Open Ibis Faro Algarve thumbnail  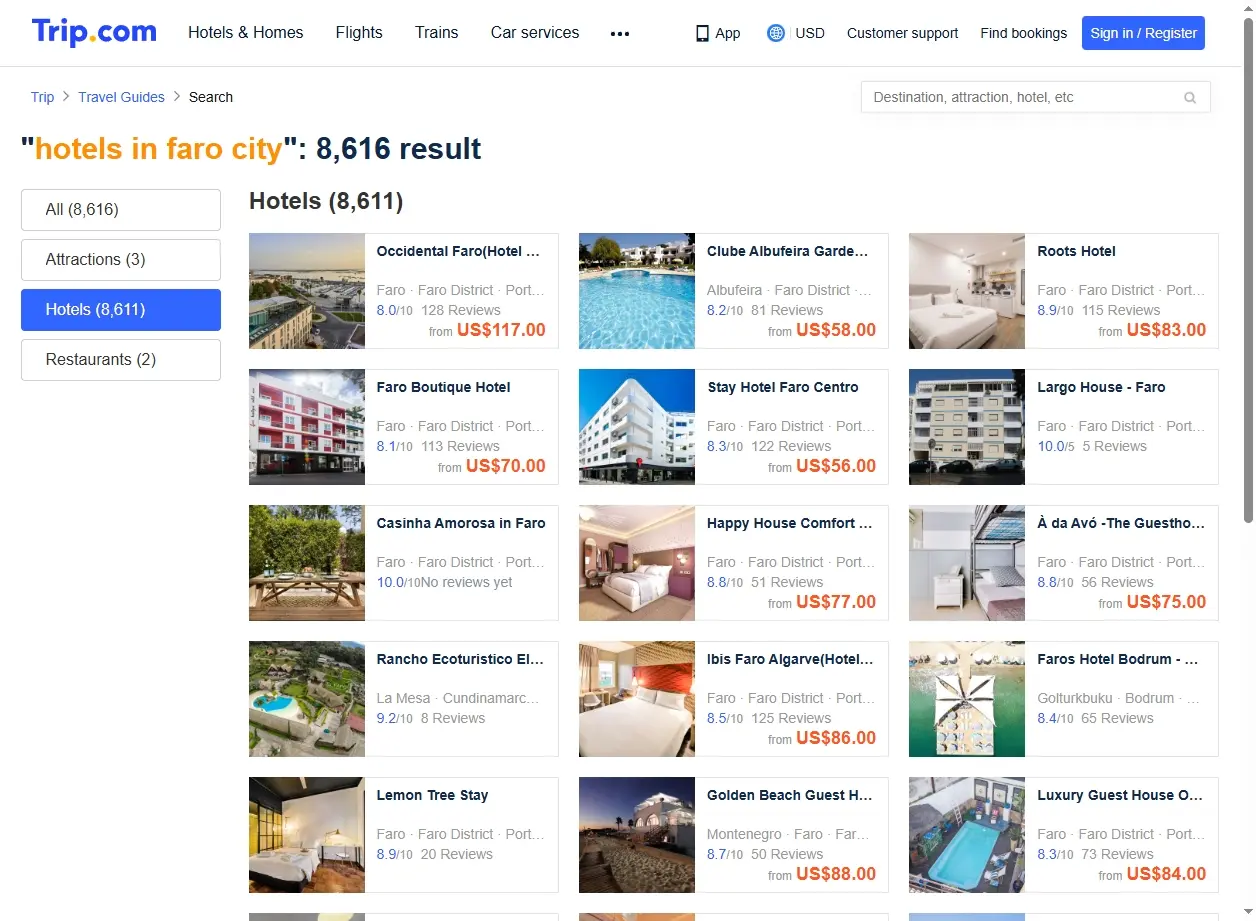pyautogui.click(x=637, y=699)
